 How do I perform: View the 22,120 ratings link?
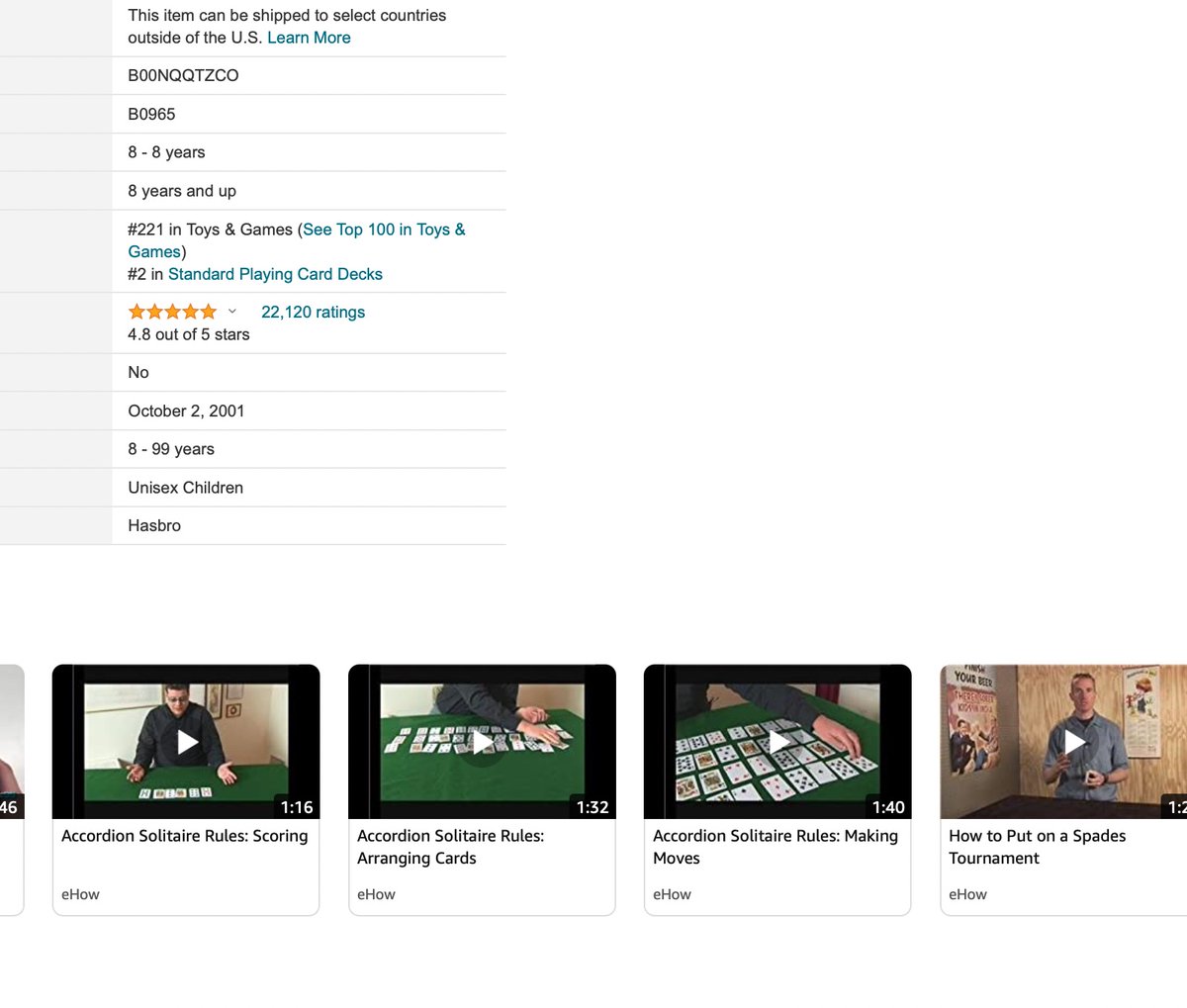[313, 312]
